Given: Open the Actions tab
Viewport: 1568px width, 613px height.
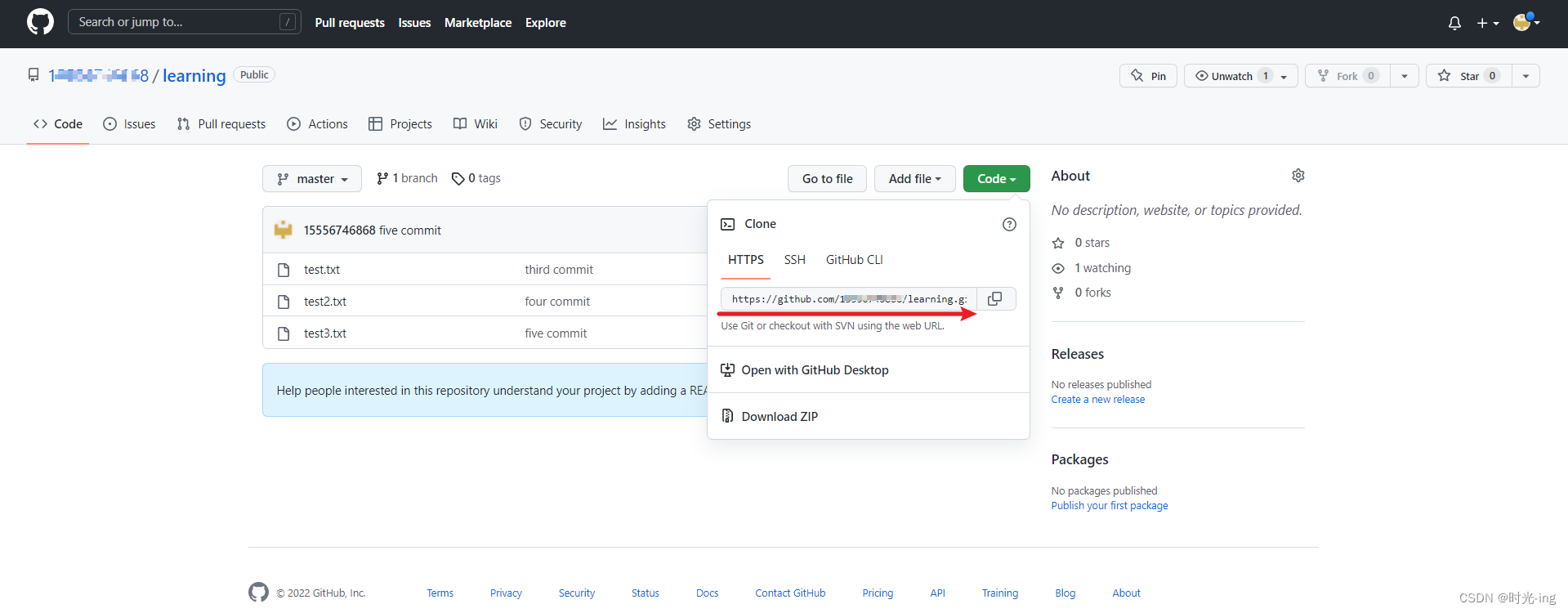Looking at the screenshot, I should pos(317,124).
